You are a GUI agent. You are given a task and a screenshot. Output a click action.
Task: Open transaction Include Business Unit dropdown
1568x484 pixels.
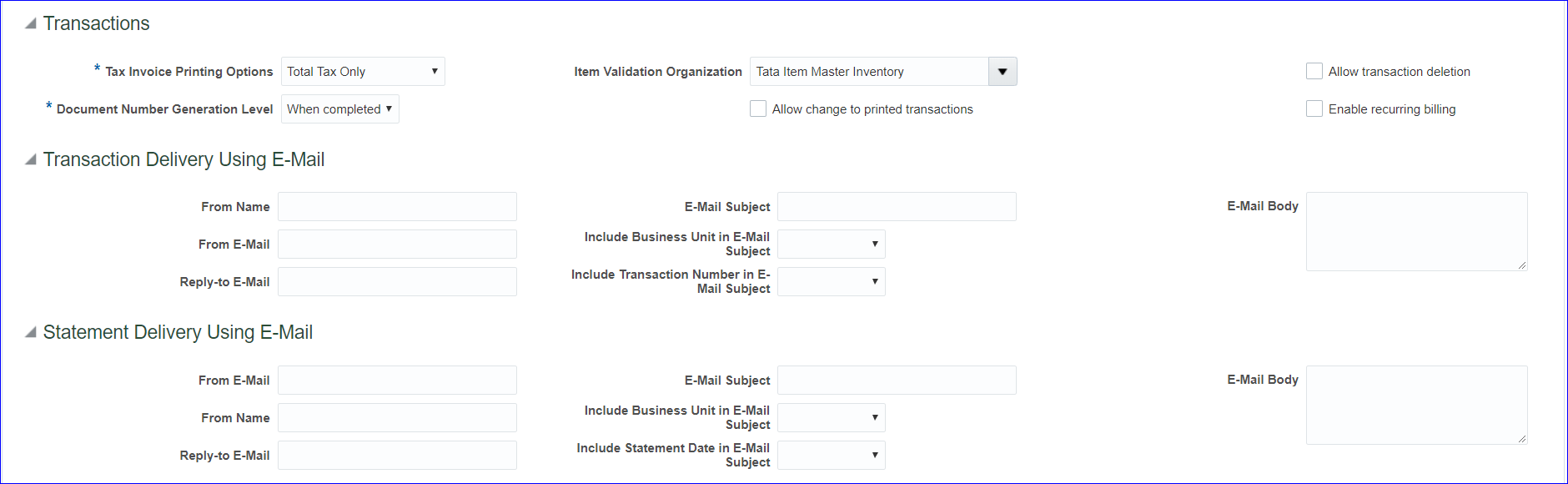coord(831,245)
